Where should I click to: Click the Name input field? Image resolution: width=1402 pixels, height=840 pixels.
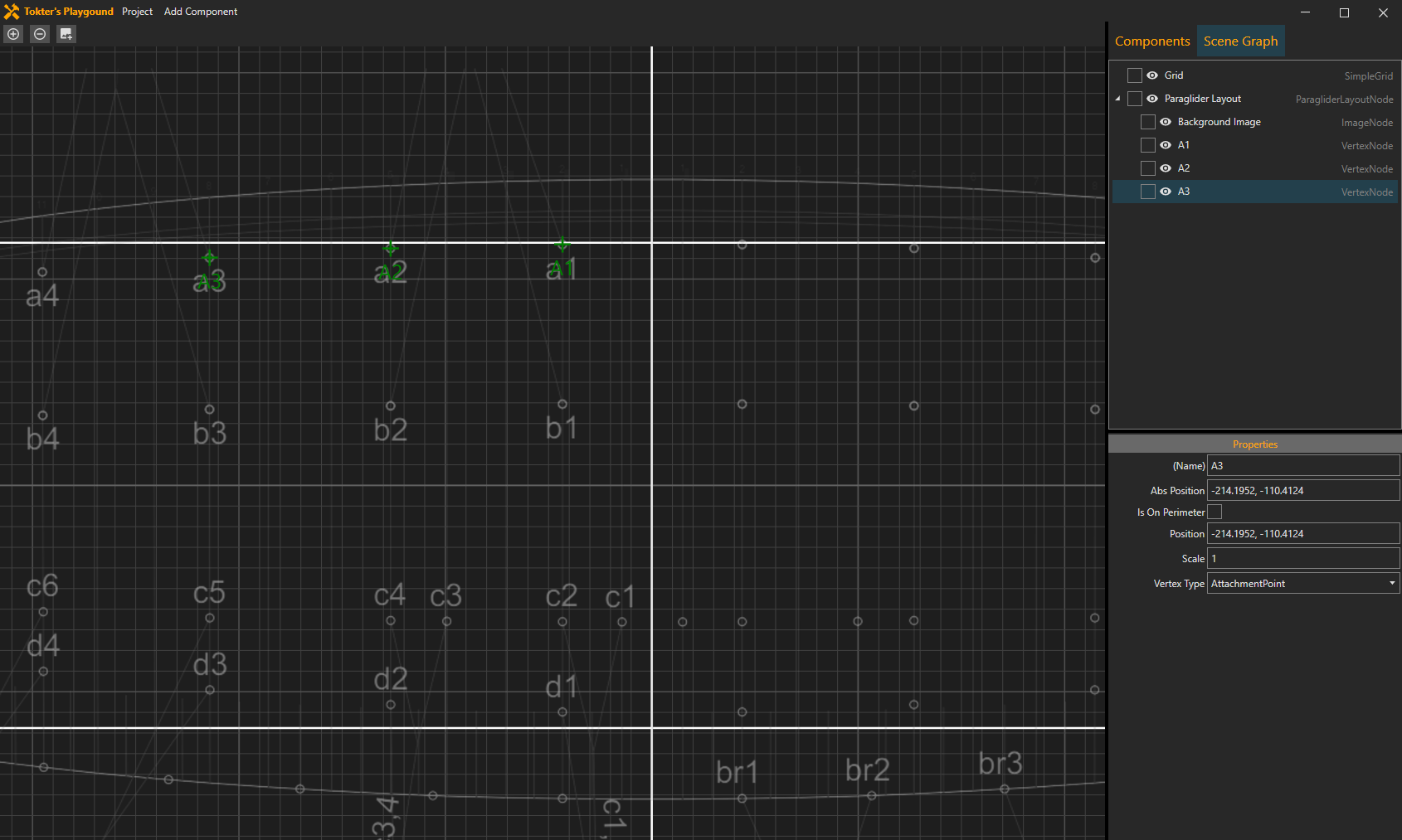[1303, 466]
